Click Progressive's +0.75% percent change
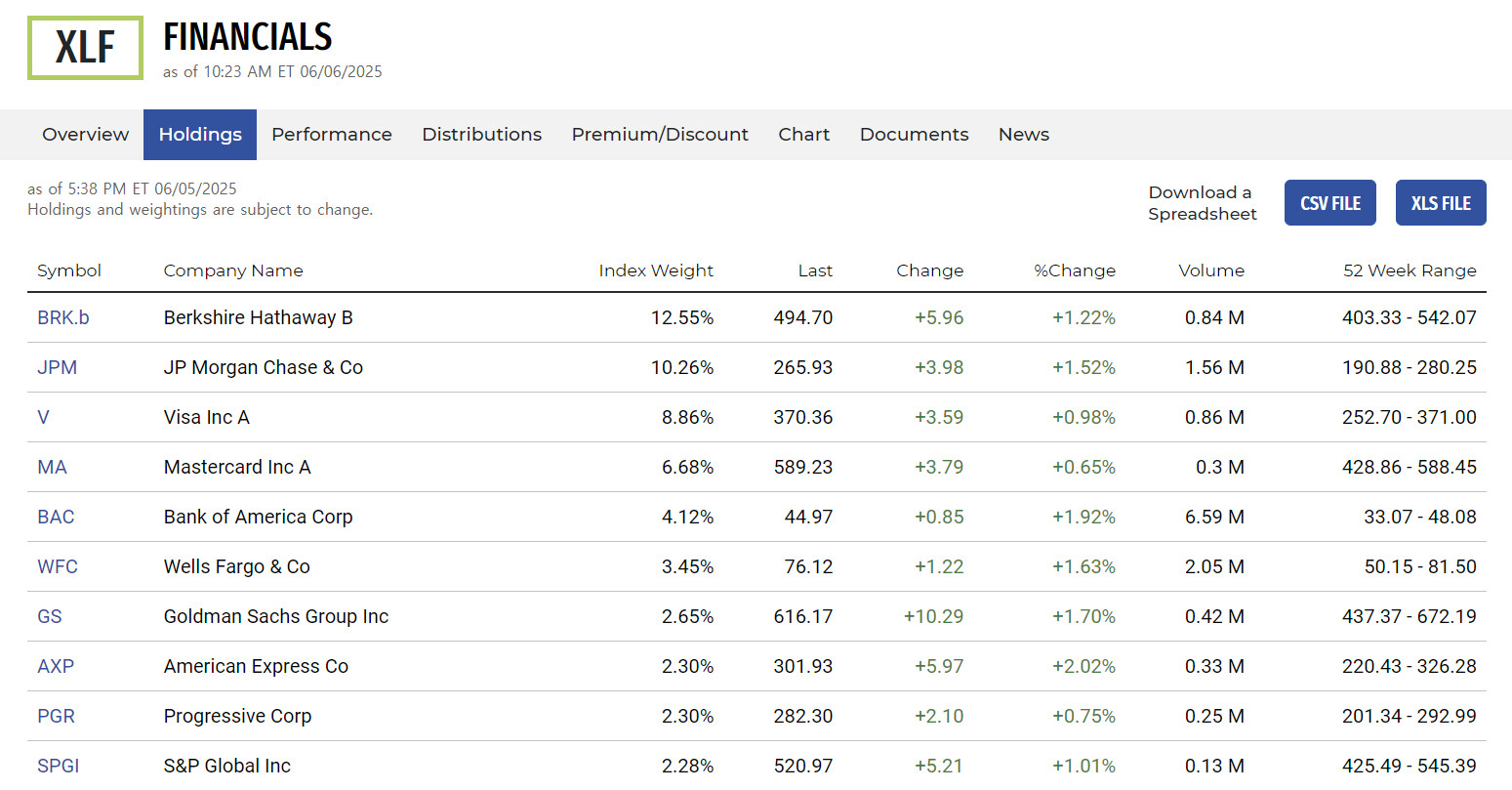Viewport: 1512px width, 790px height. click(x=1083, y=717)
